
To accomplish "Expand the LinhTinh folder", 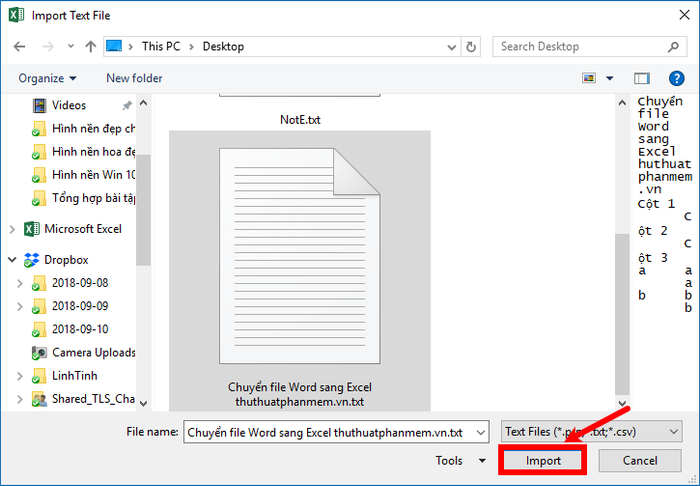I will pyautogui.click(x=20, y=376).
